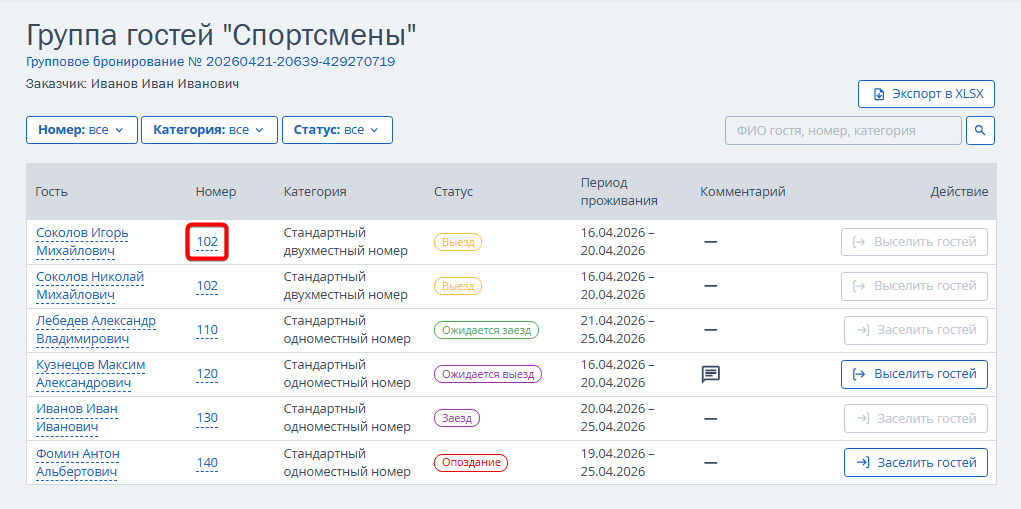Open room 110 link
The image size is (1021, 509).
coord(207,330)
